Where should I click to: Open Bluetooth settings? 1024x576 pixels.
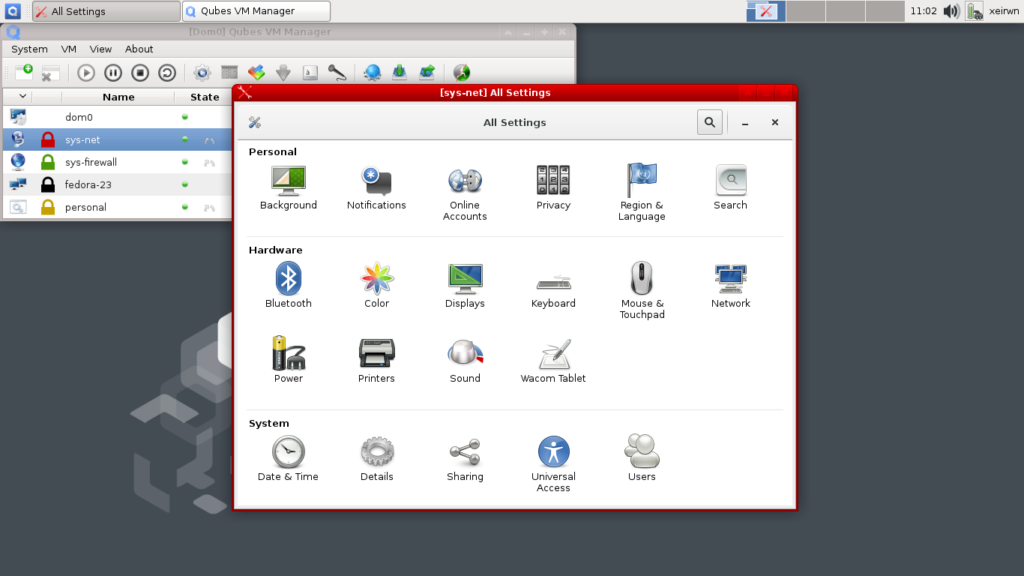(x=288, y=285)
